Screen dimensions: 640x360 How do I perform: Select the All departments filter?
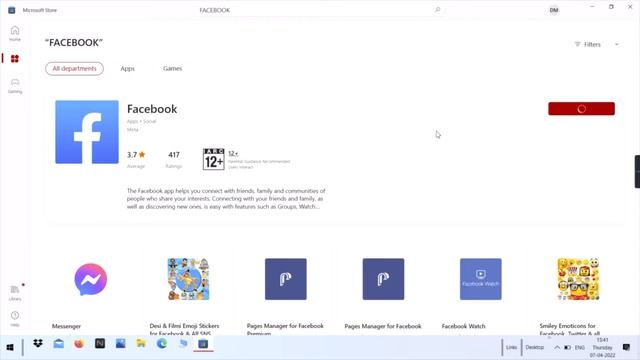(x=74, y=69)
